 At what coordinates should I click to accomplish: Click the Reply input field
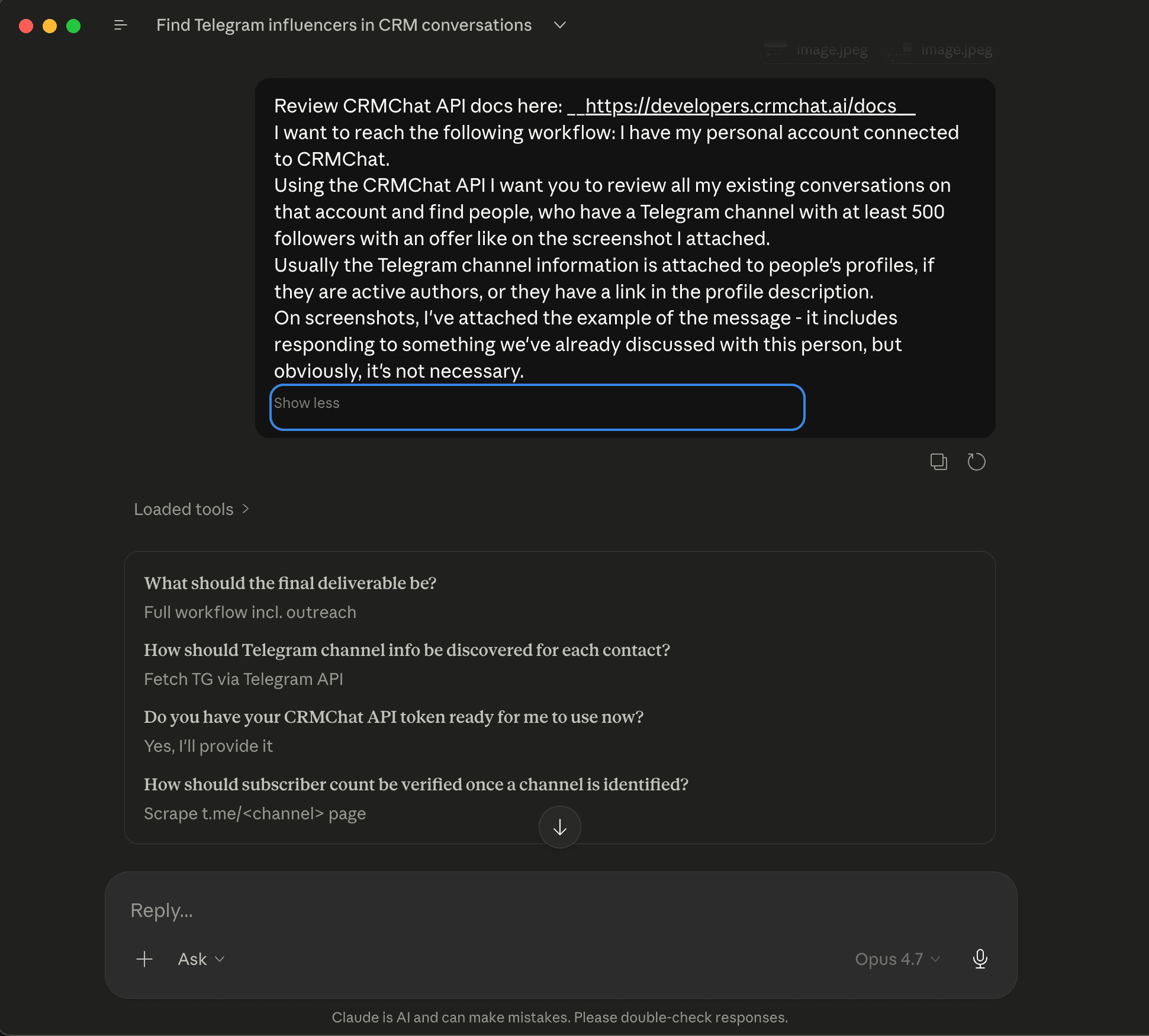point(414,910)
